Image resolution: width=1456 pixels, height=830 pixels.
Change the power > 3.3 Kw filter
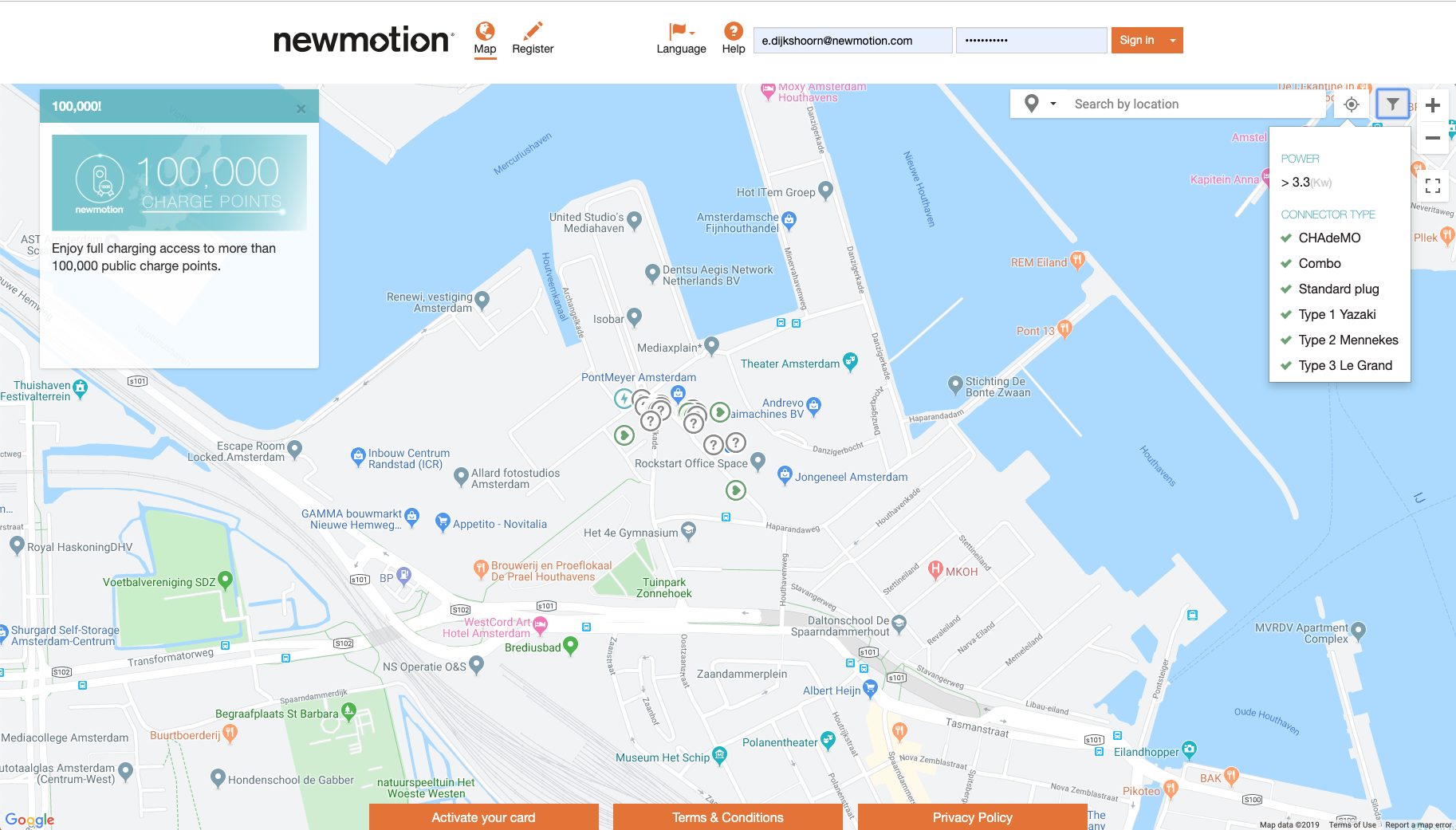(x=1306, y=183)
